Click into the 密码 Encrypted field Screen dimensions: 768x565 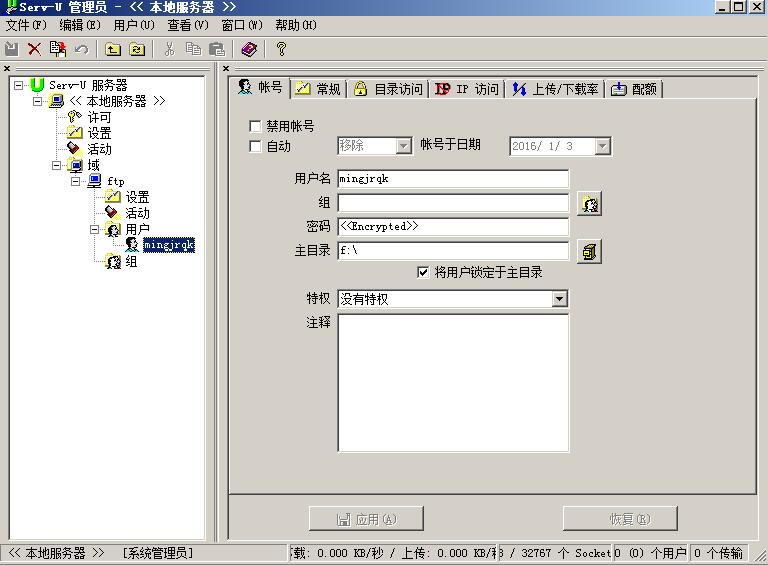[453, 227]
